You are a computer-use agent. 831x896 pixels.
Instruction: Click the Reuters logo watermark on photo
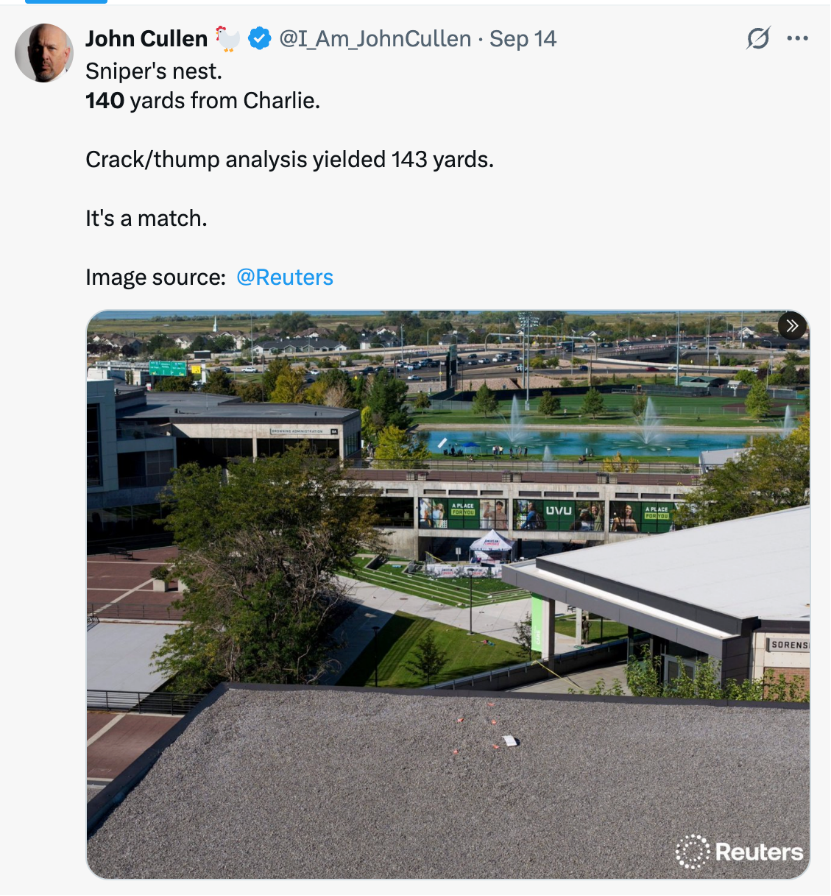coord(740,852)
